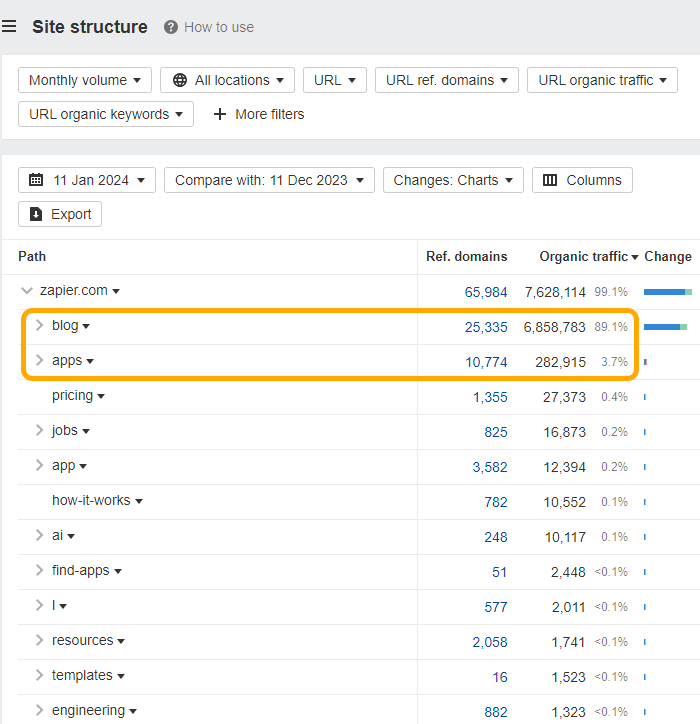
Task: Open the 11 Jan 2024 date picker
Action: 87,180
